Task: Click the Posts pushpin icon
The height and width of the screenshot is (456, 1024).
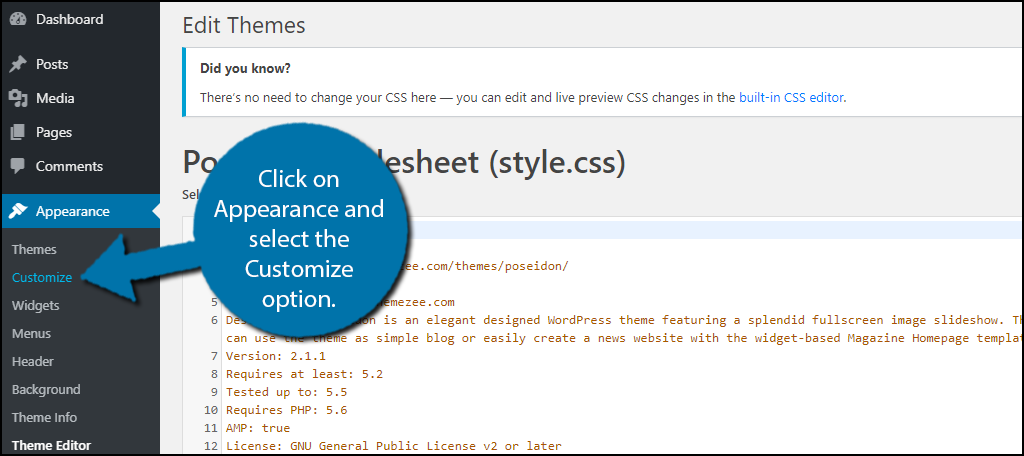Action: tap(18, 64)
